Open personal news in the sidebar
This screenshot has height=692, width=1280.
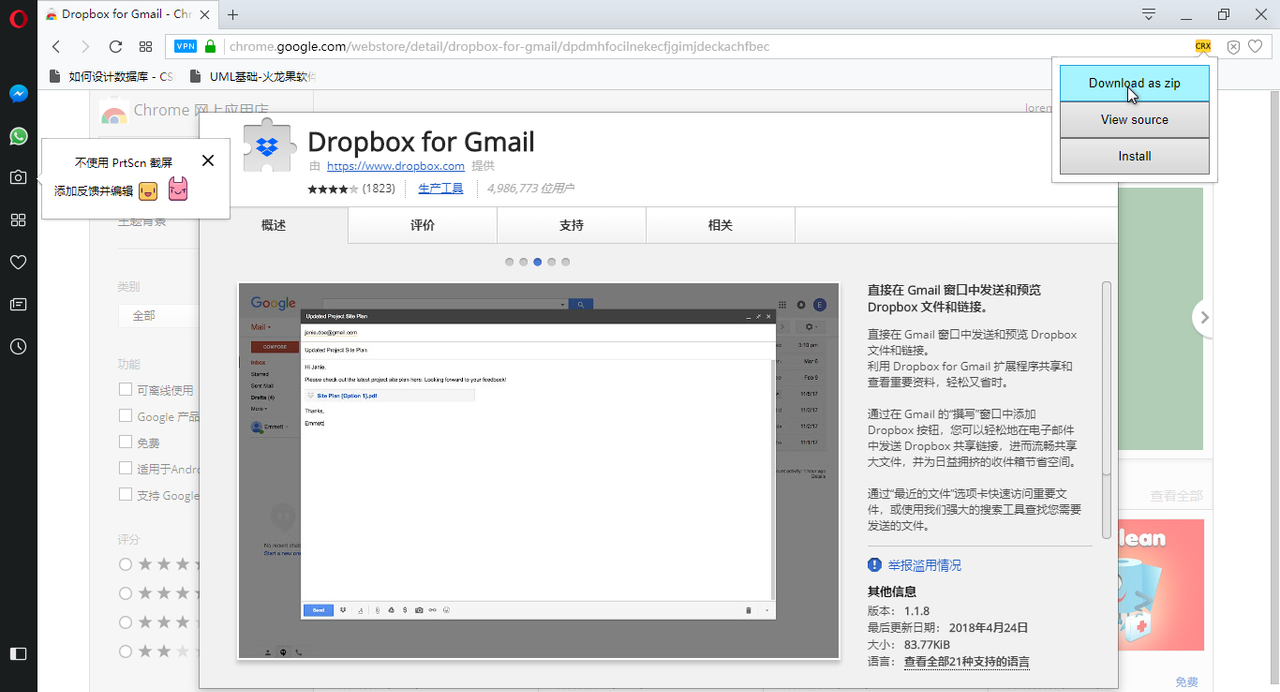click(x=18, y=304)
